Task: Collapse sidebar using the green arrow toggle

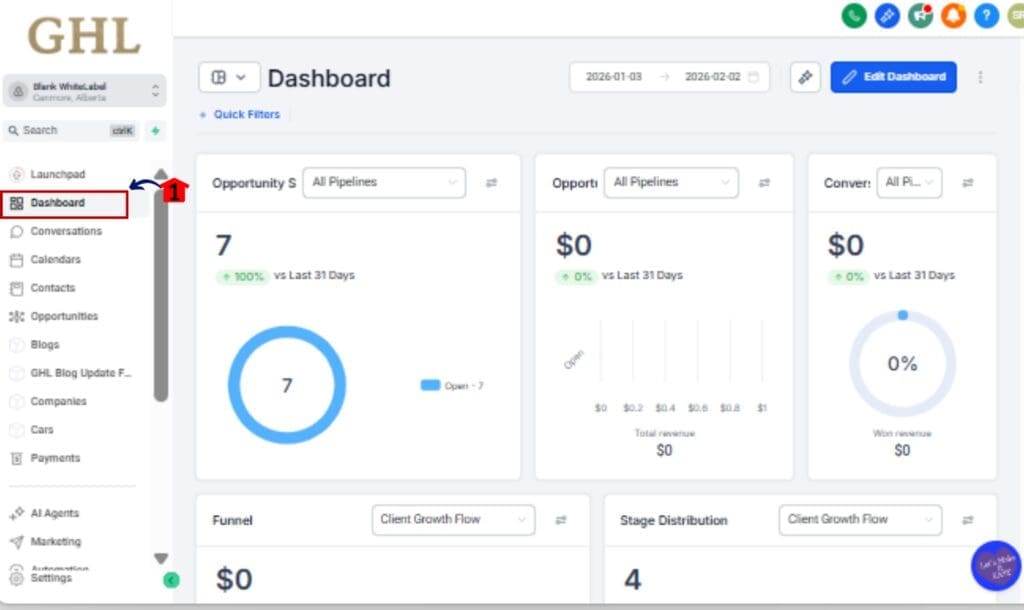Action: coord(171,580)
